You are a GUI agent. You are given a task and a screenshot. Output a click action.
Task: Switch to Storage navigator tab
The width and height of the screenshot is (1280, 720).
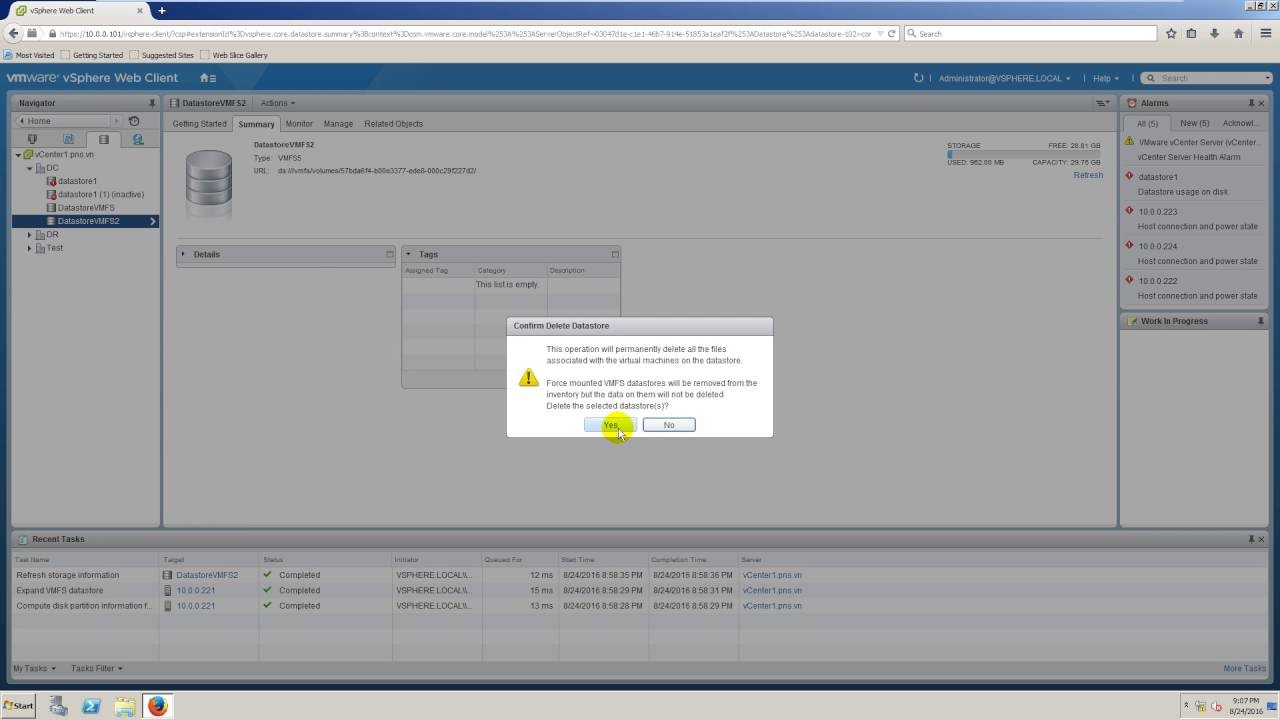103,140
